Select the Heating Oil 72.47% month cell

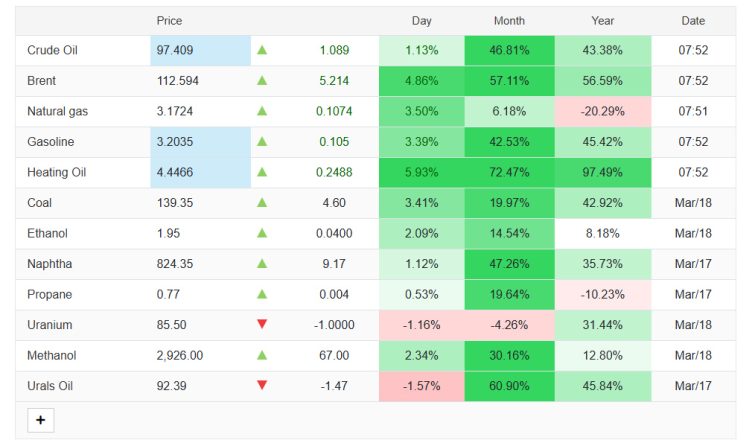pos(509,173)
